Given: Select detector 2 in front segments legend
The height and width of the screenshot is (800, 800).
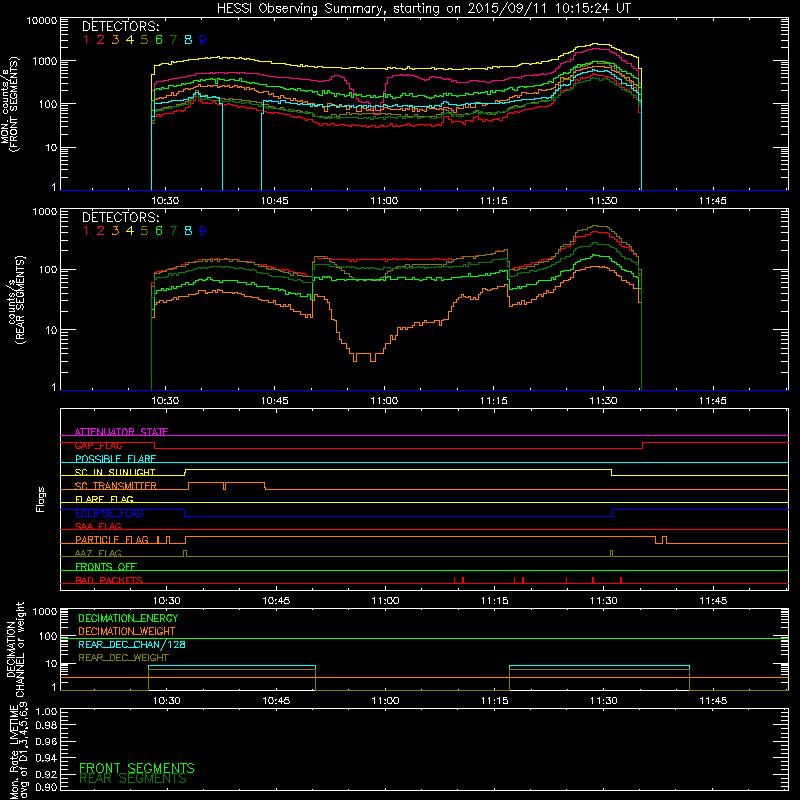Looking at the screenshot, I should (x=101, y=40).
